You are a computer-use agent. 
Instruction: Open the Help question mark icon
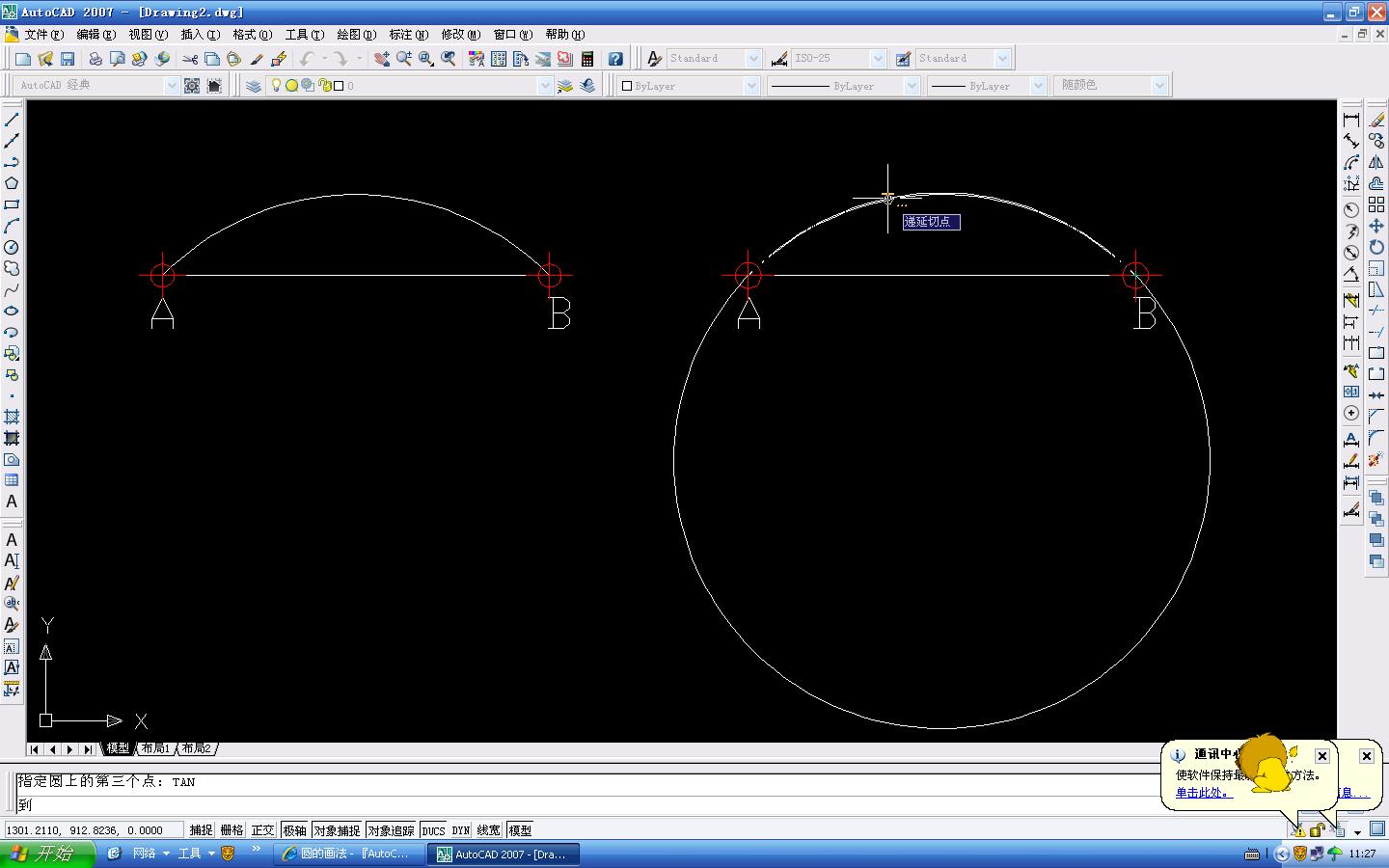[615, 59]
